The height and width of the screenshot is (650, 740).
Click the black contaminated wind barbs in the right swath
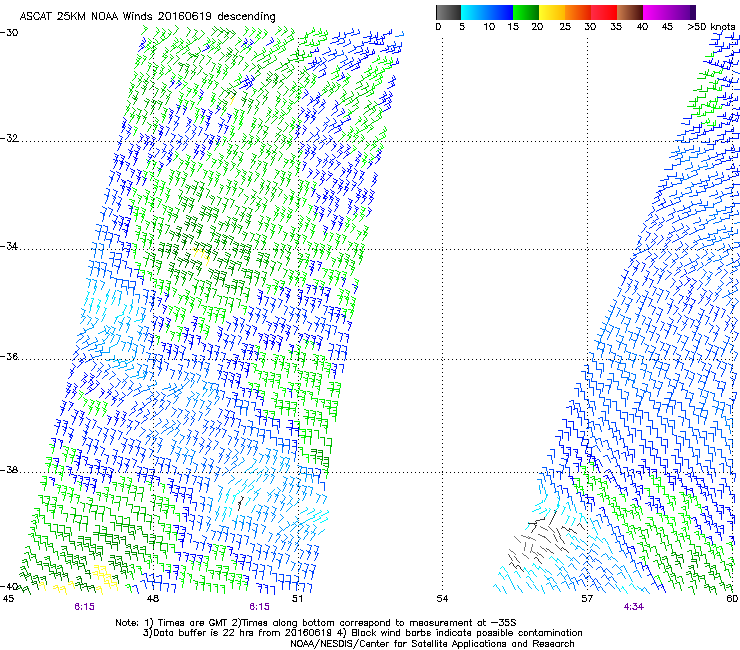[x=545, y=542]
